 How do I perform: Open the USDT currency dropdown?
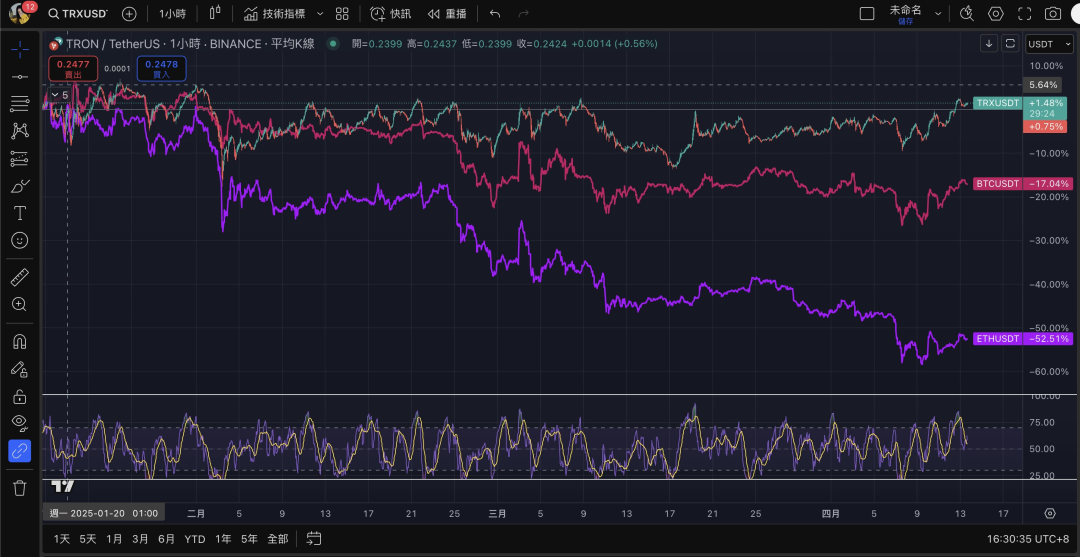(1048, 43)
